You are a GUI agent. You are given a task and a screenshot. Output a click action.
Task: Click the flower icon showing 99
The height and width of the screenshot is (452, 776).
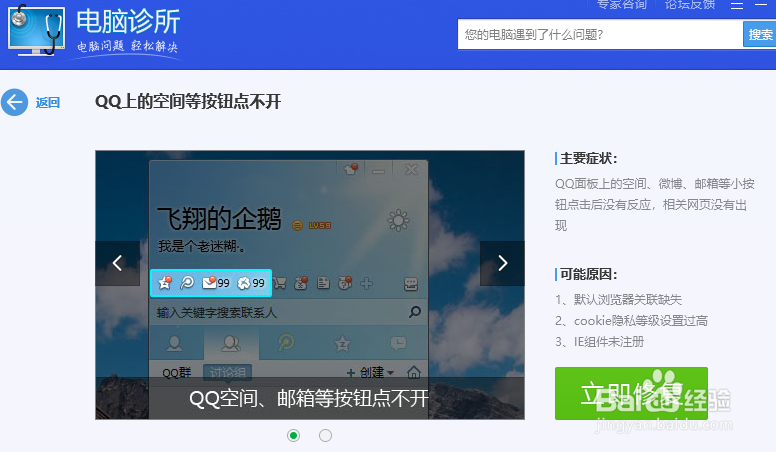[x=251, y=283]
